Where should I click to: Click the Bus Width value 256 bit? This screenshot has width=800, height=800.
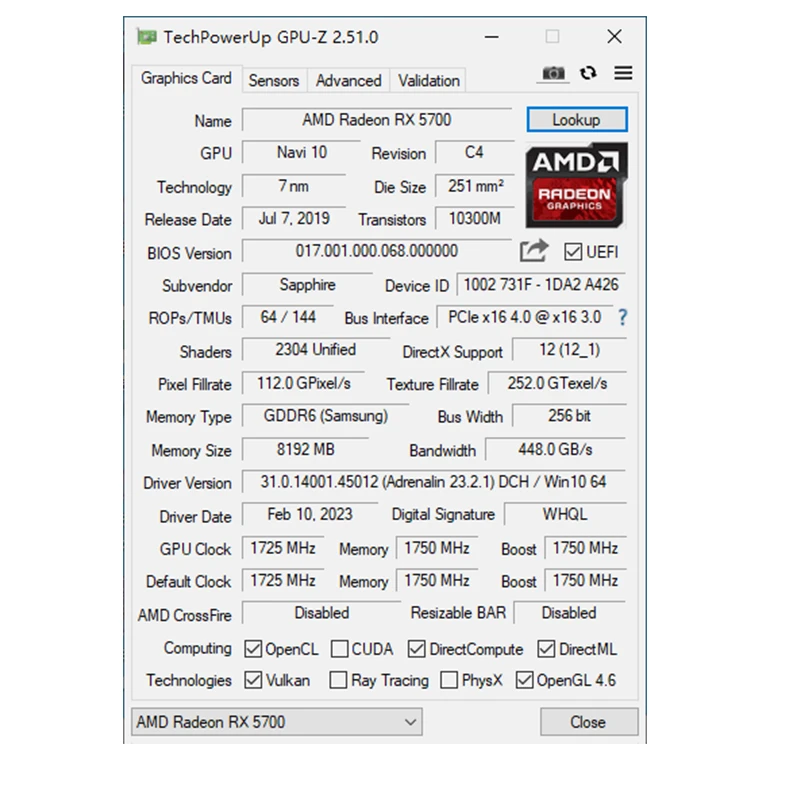click(x=569, y=416)
